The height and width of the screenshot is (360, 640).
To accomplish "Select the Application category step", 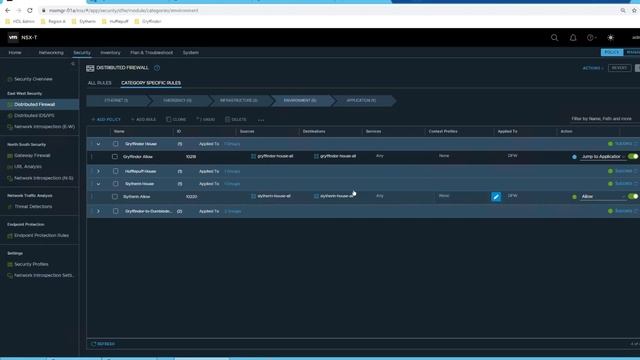I will click(362, 100).
